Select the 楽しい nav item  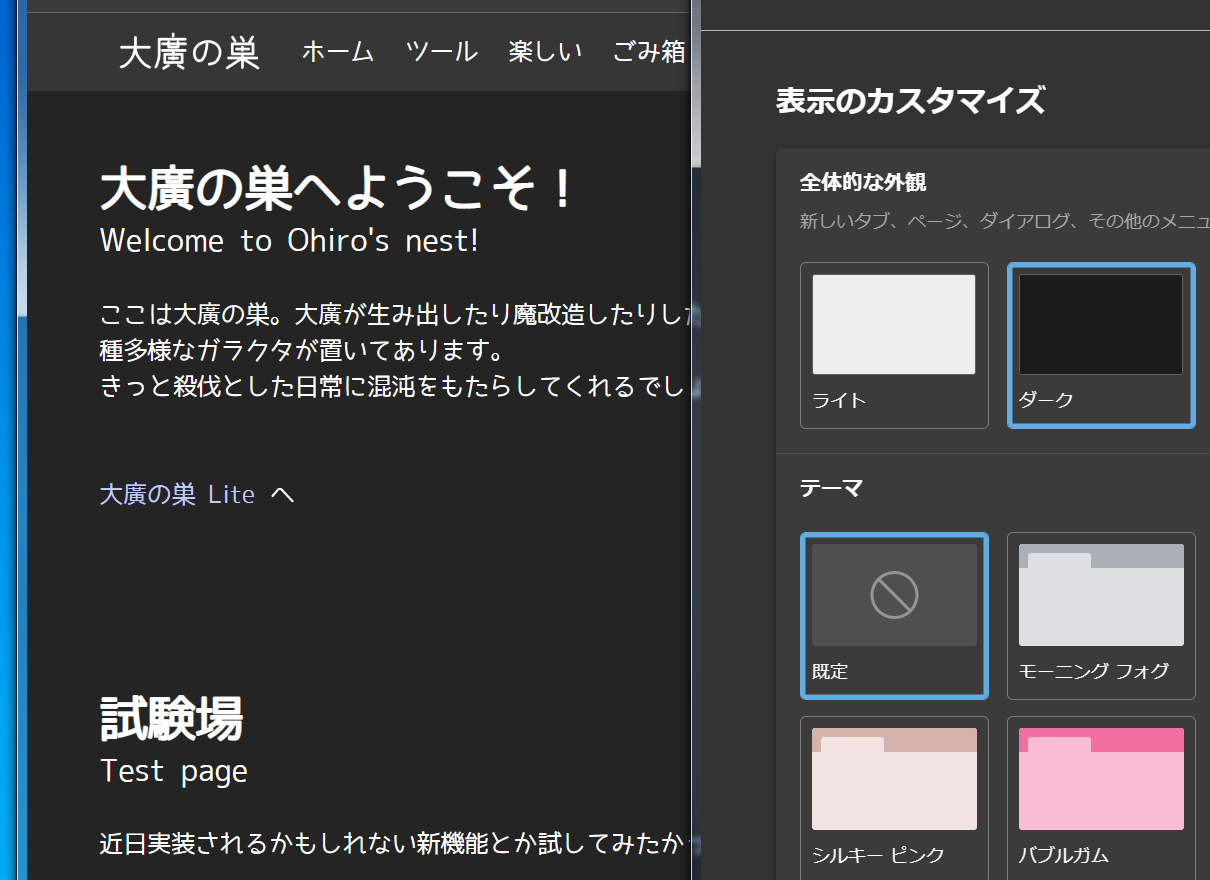[x=545, y=52]
